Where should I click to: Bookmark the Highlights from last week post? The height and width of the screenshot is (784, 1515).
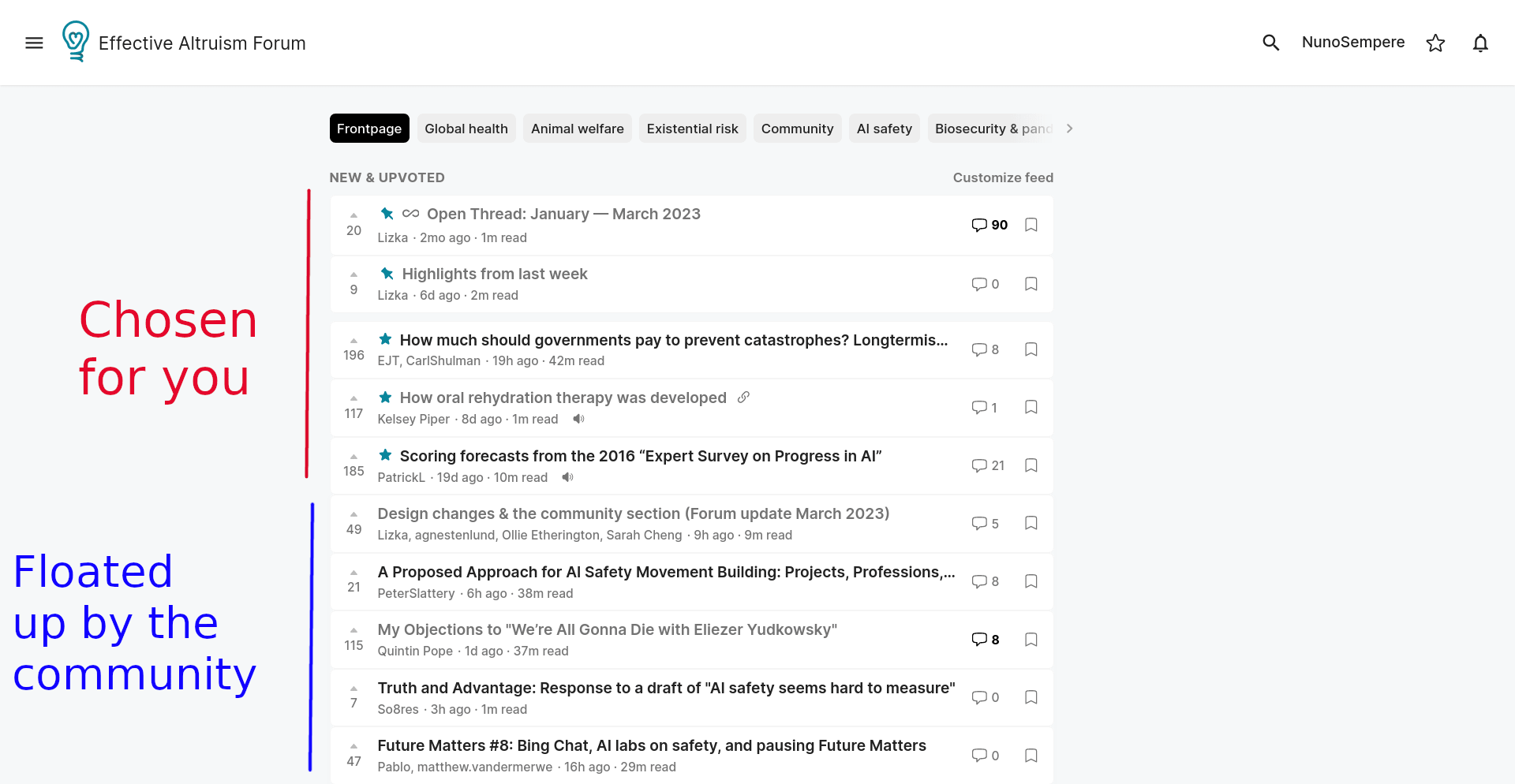pos(1031,284)
